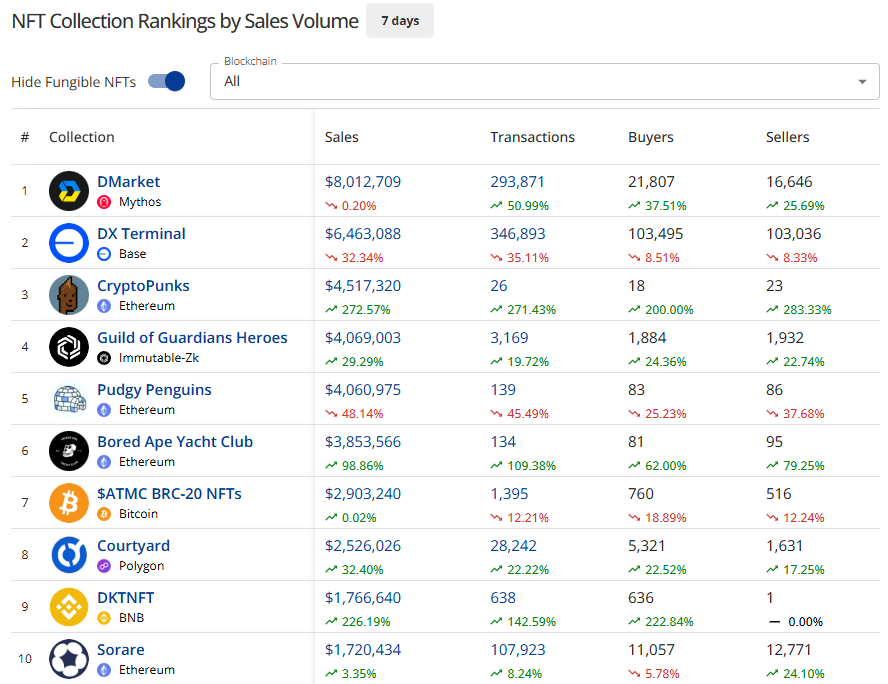
Task: Click the Buyers column header
Action: [650, 137]
